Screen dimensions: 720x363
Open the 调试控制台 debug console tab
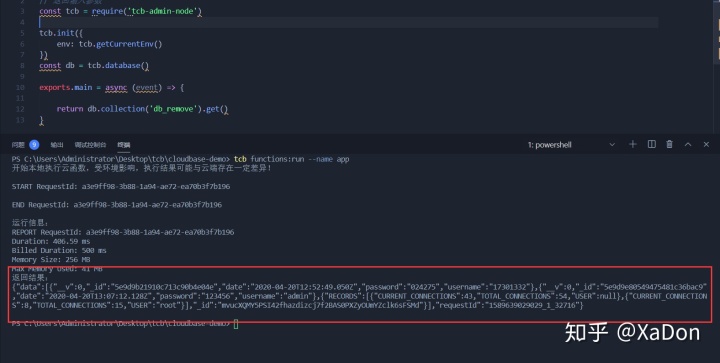tap(90, 145)
